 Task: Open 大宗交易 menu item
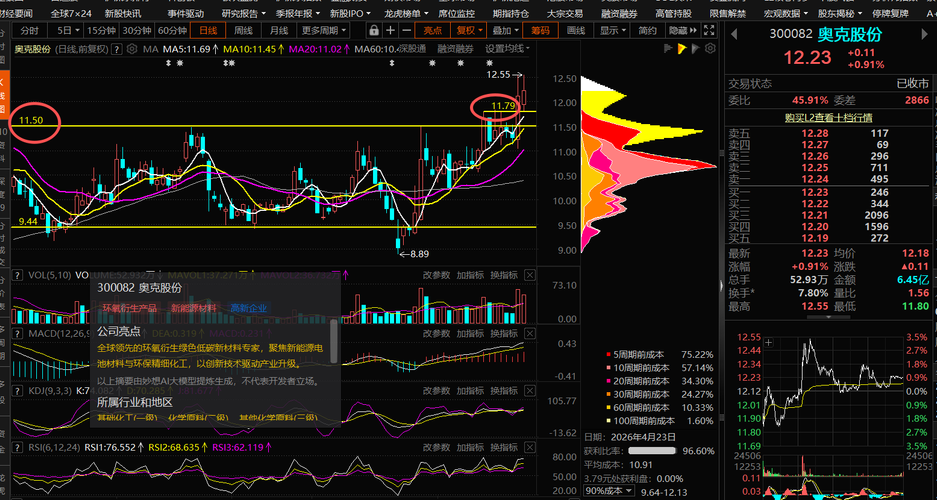(x=565, y=13)
